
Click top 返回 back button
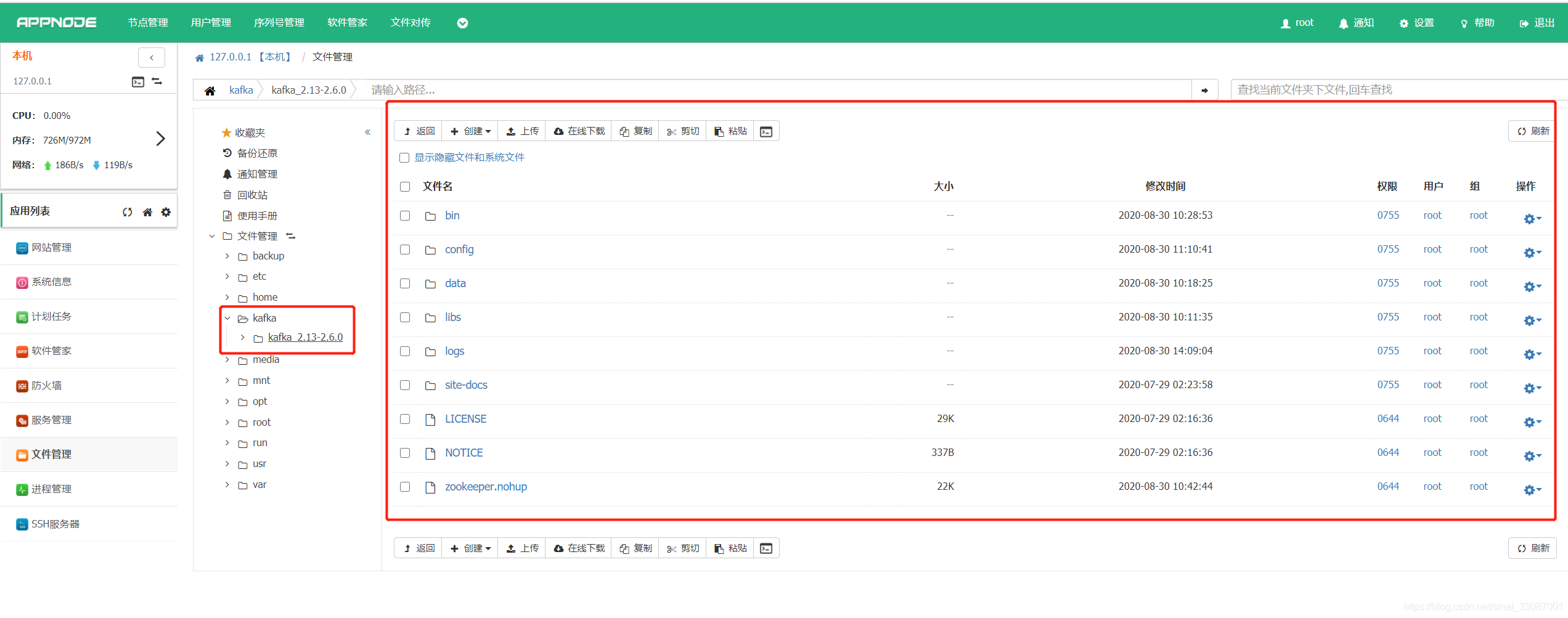pos(419,131)
